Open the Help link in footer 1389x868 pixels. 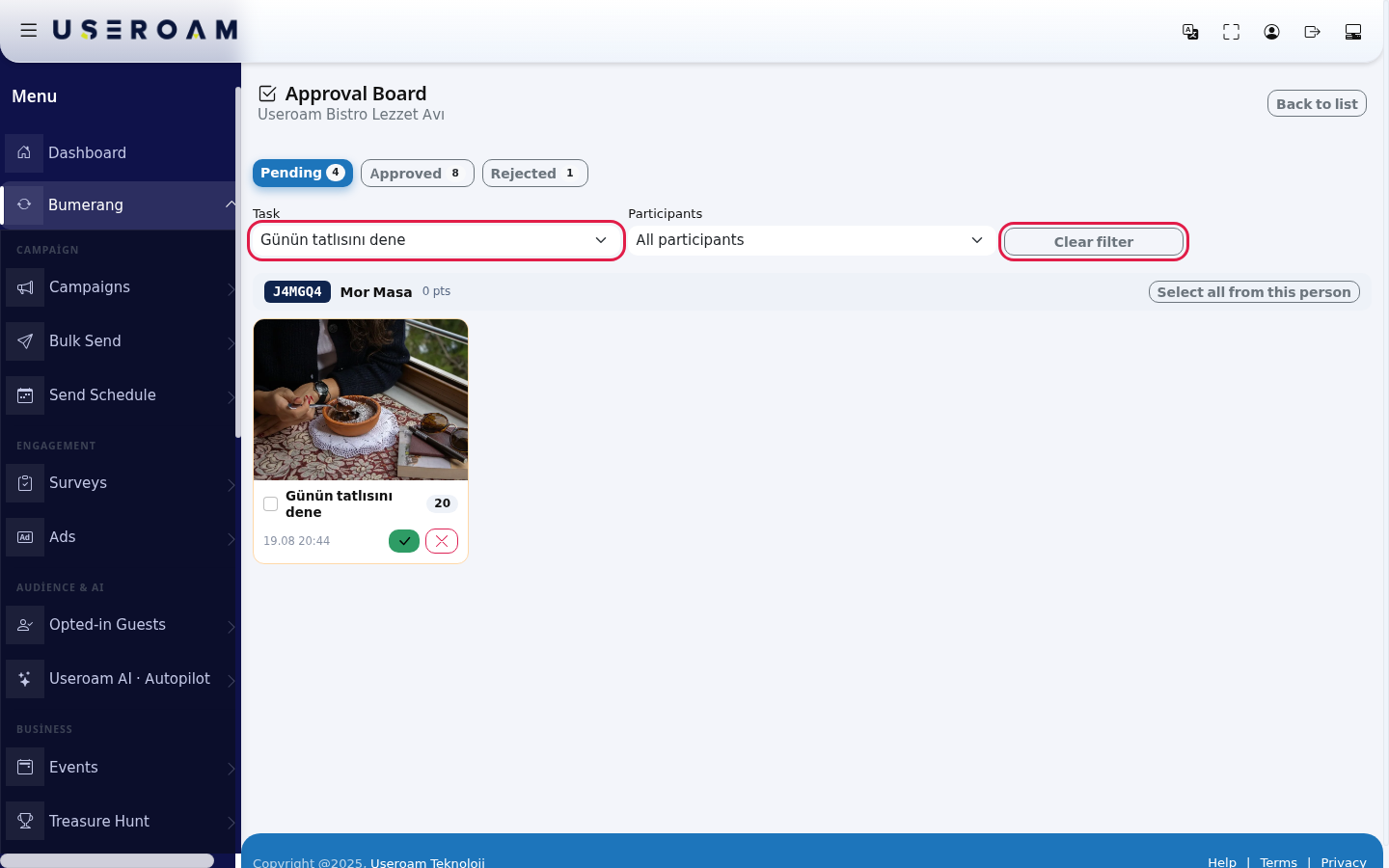pos(1222,862)
